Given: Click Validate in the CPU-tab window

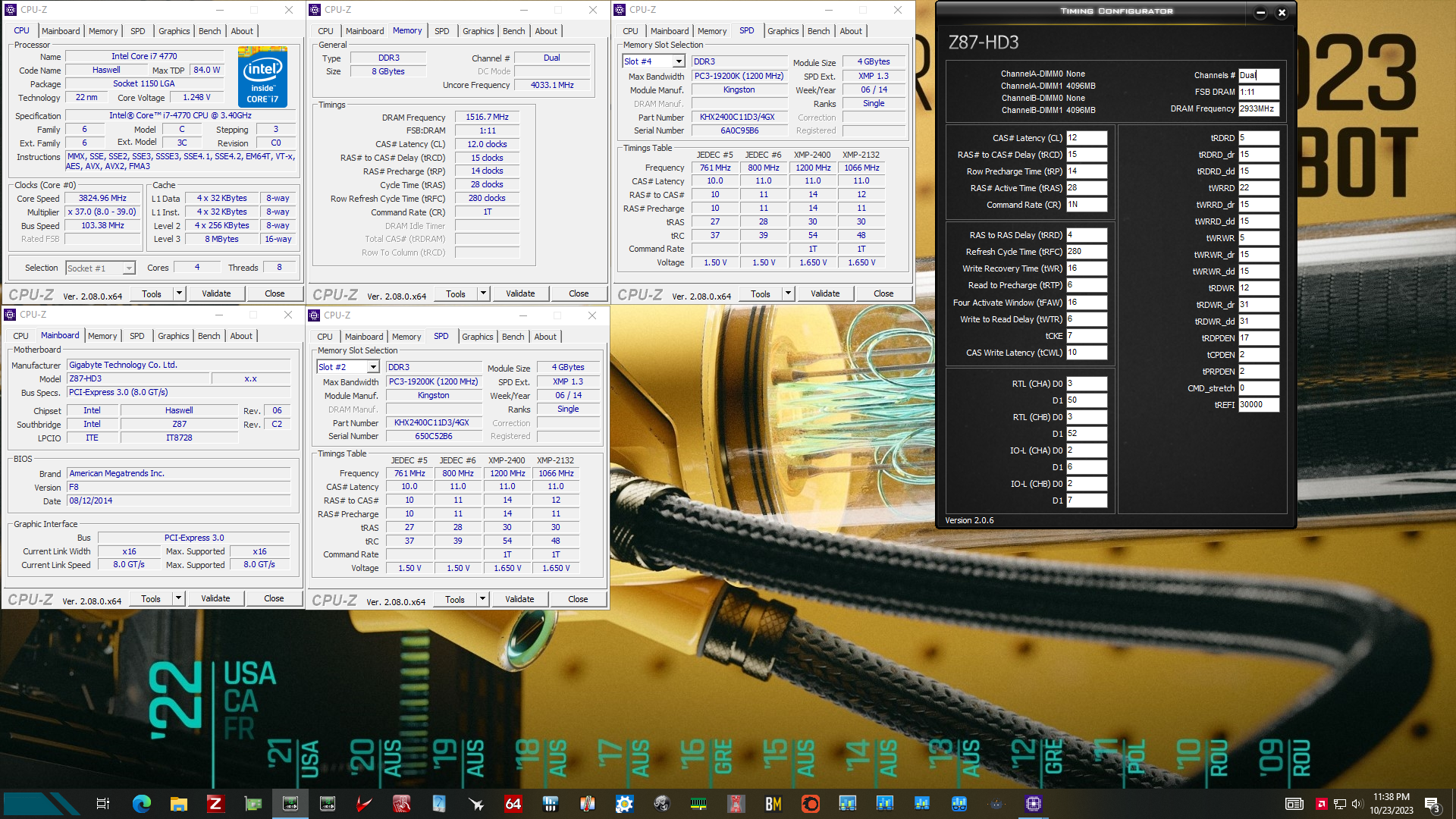Looking at the screenshot, I should (x=216, y=293).
